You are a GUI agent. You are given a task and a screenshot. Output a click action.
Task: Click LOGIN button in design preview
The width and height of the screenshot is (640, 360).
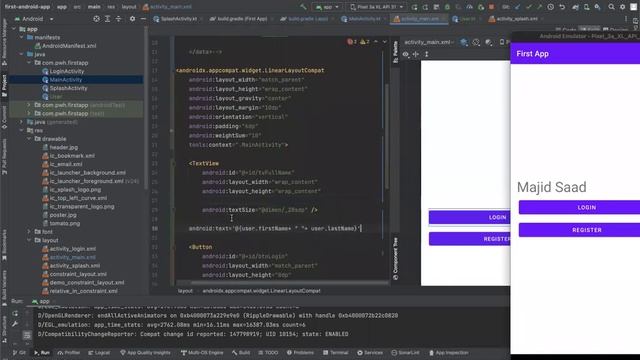[x=469, y=217]
